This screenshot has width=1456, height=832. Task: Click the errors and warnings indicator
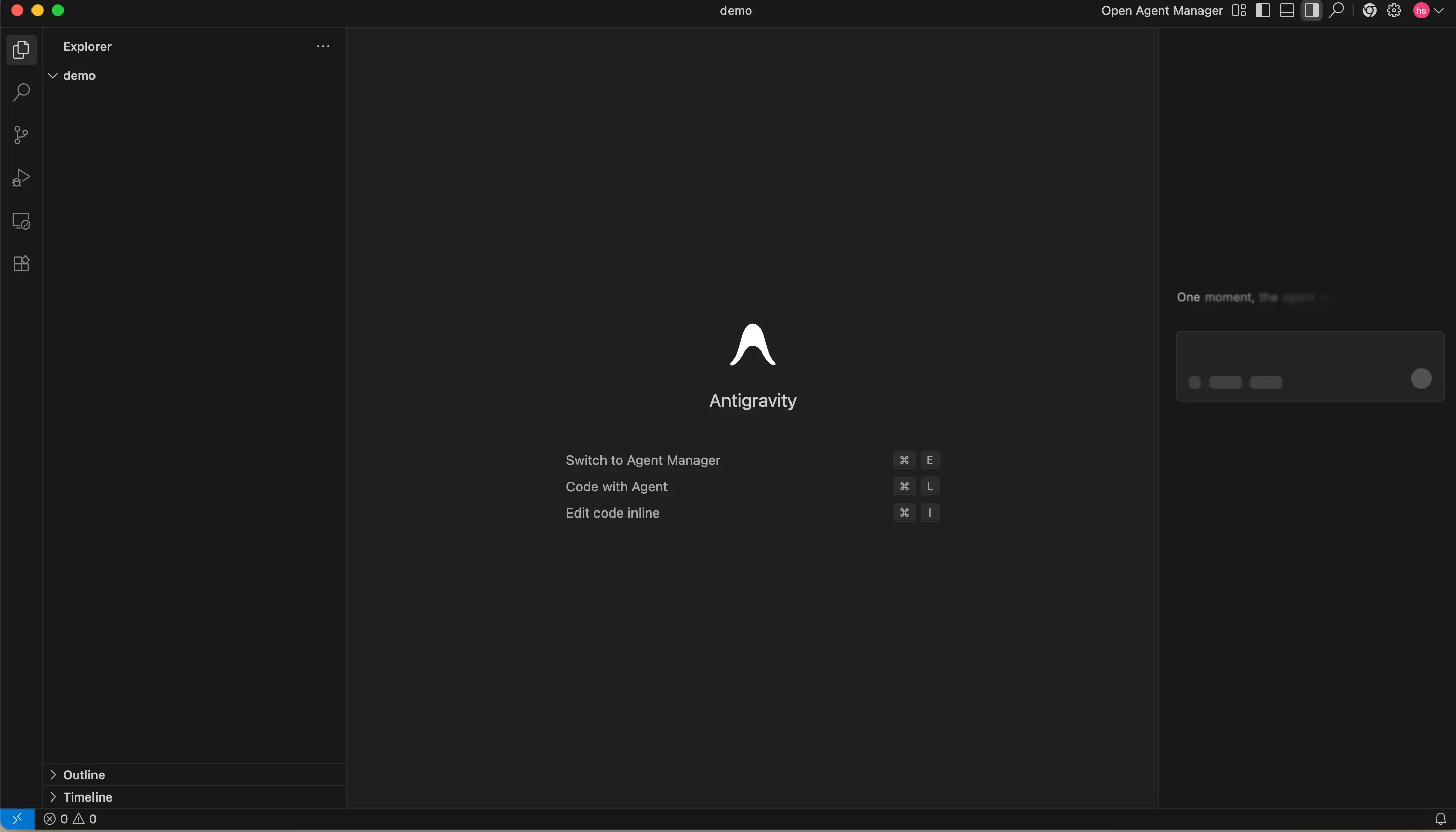click(x=70, y=819)
